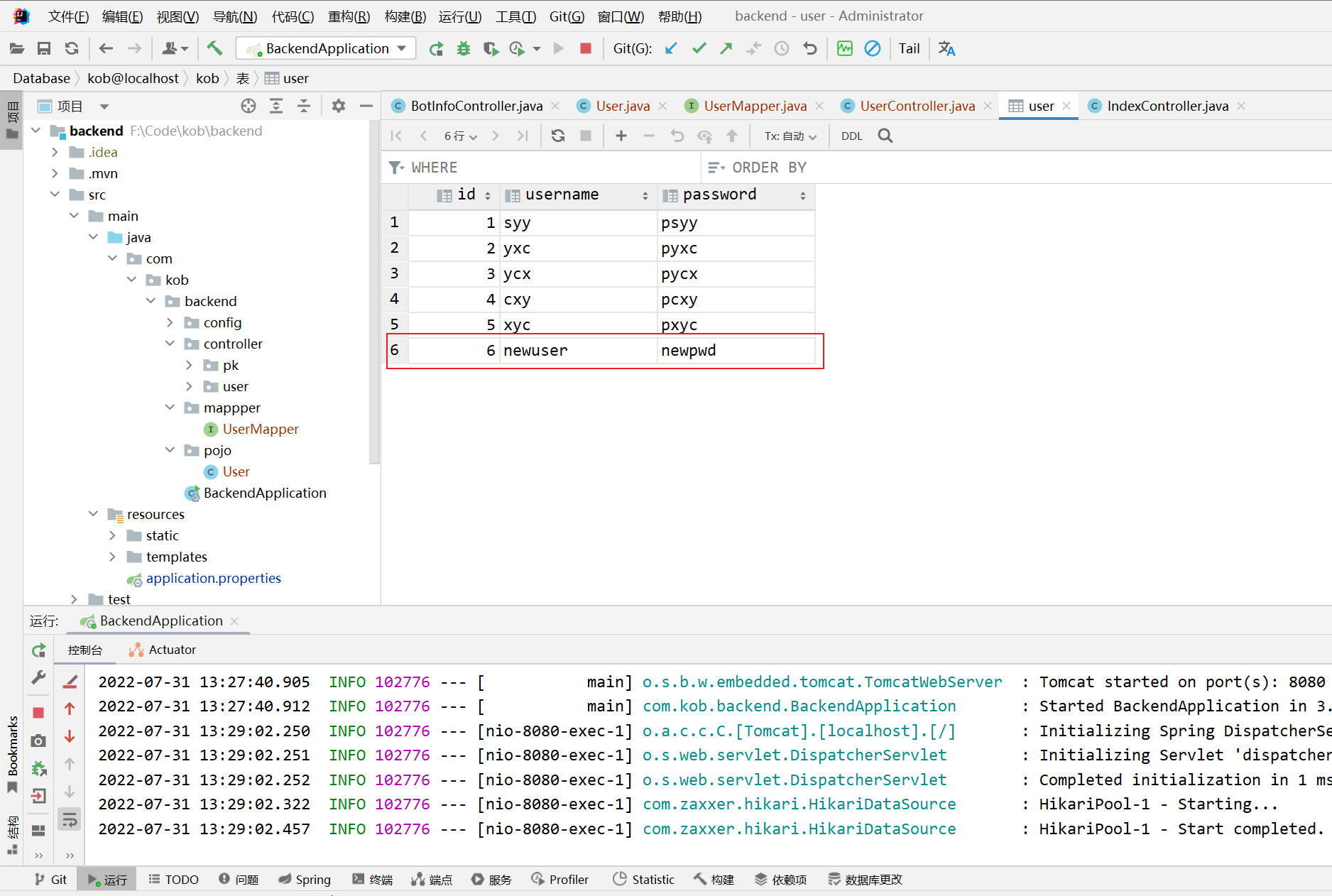
Task: Switch to the UserMapper.java tab
Action: point(755,106)
